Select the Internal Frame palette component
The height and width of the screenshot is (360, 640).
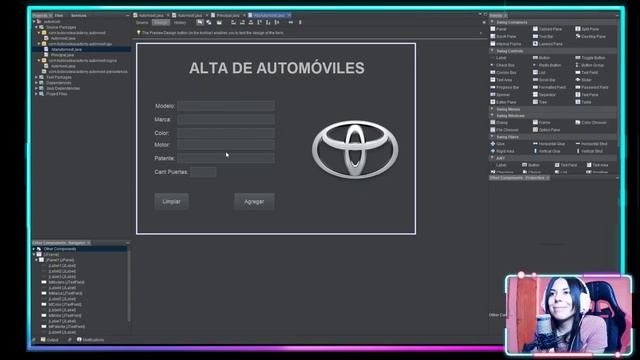coord(506,44)
